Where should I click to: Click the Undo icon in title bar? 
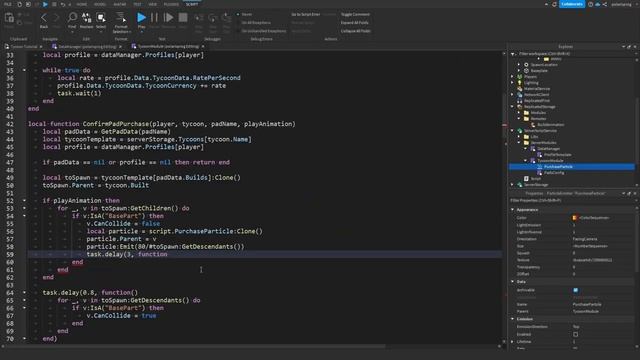pyautogui.click(x=63, y=4)
